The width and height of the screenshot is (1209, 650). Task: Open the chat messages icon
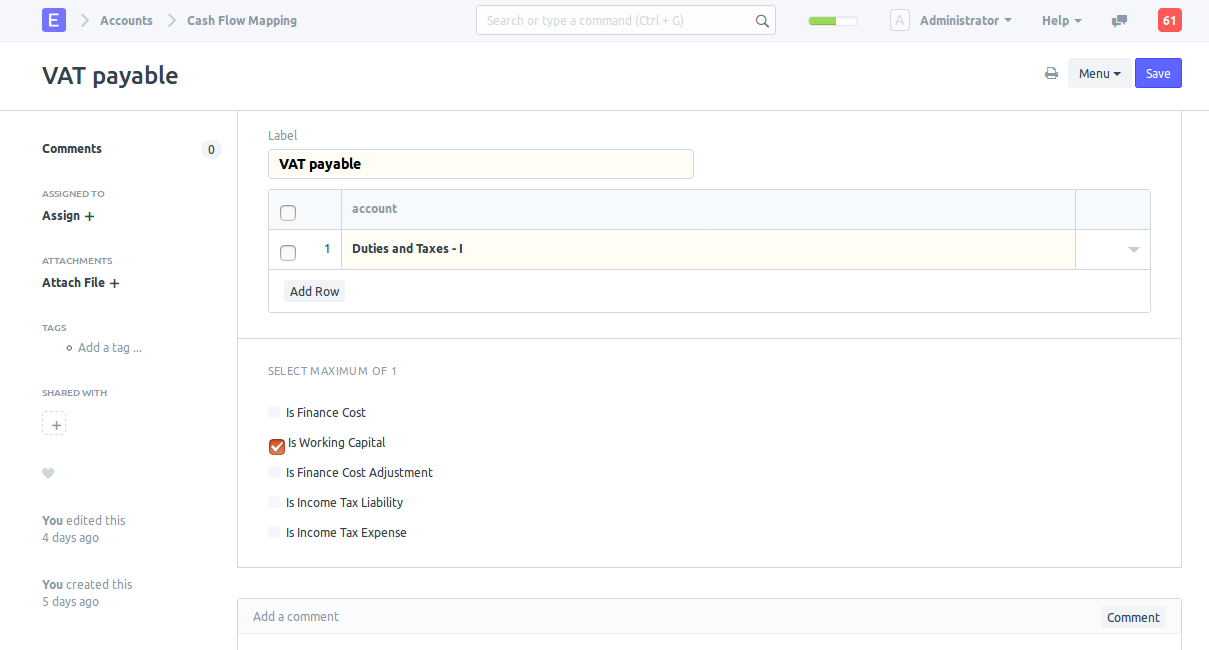(1119, 21)
